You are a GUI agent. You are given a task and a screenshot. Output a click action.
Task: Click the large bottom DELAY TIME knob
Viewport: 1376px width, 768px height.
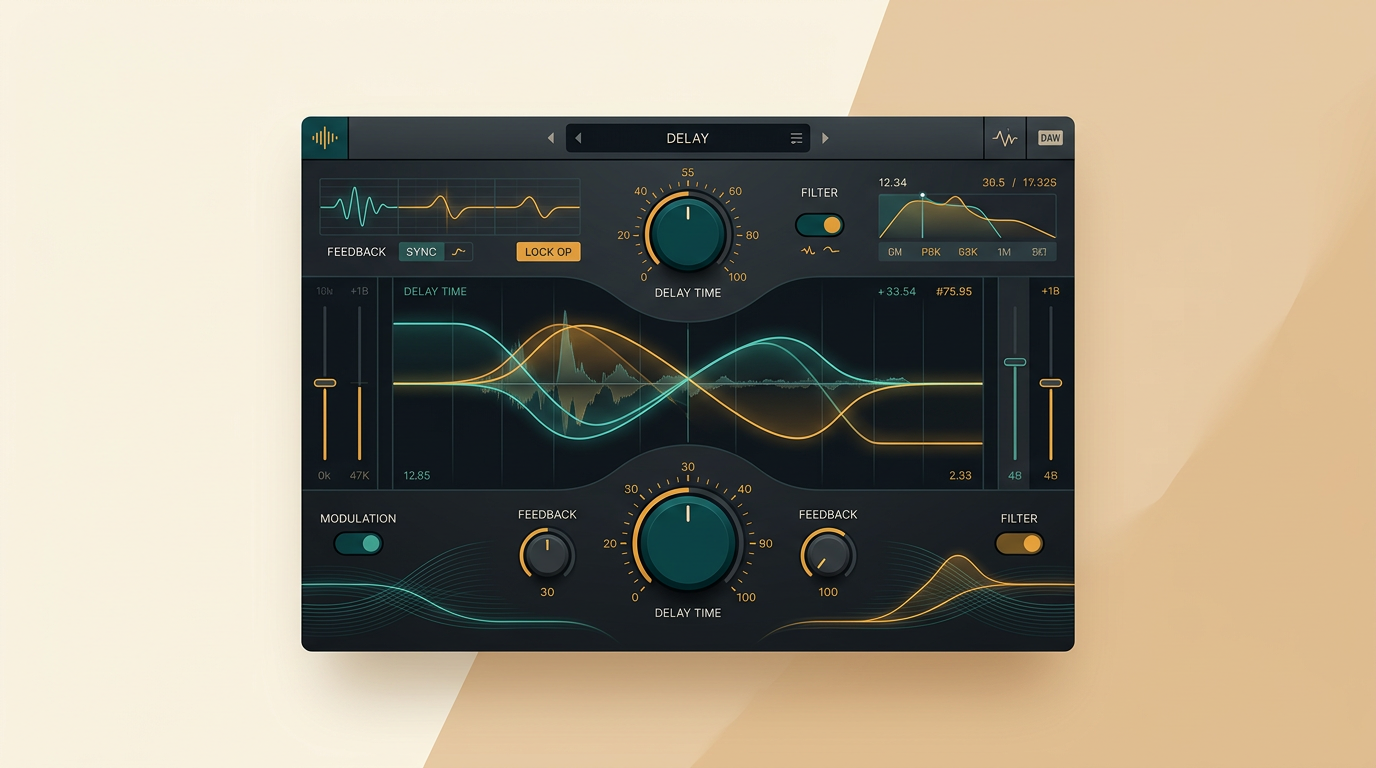688,541
